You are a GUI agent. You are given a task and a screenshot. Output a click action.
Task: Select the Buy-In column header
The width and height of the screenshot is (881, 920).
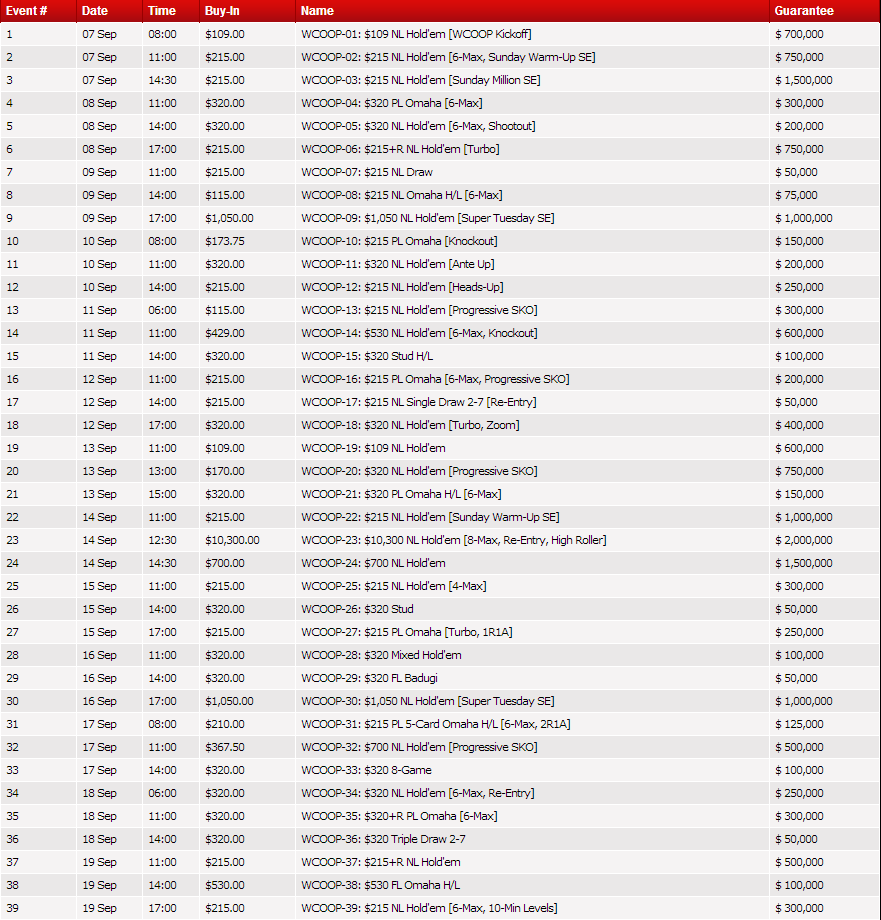[x=222, y=11]
